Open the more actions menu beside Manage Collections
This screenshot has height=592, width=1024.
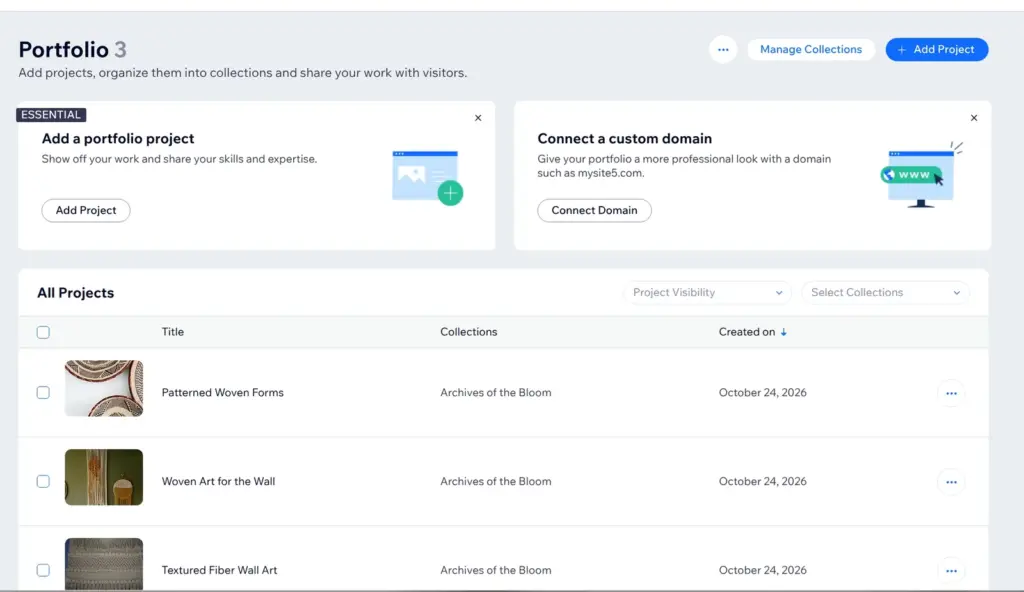(723, 50)
